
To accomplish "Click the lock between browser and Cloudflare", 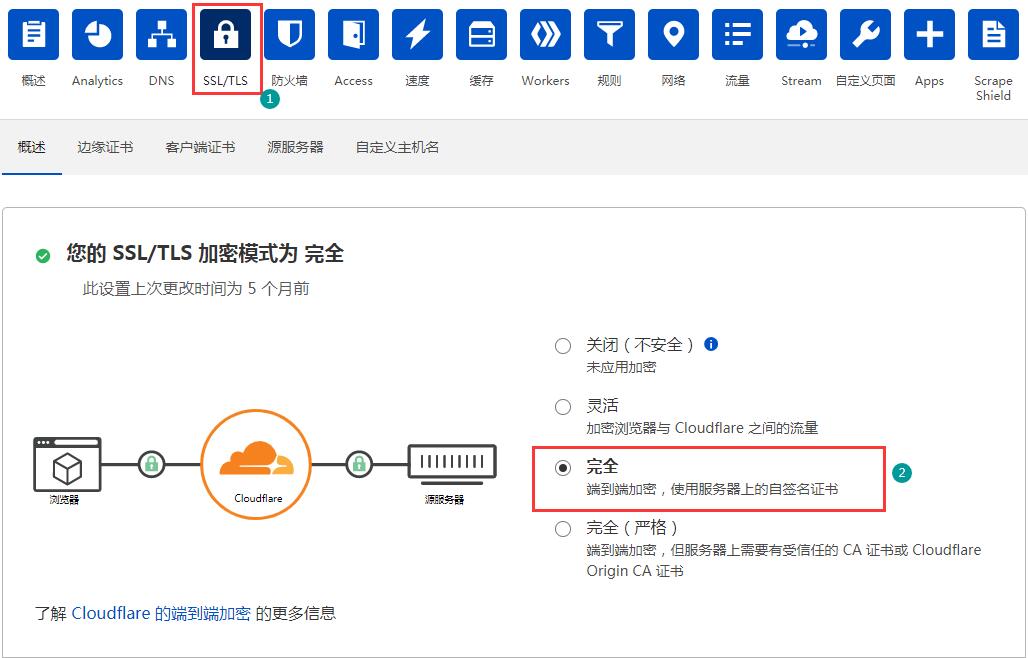I will pyautogui.click(x=151, y=465).
